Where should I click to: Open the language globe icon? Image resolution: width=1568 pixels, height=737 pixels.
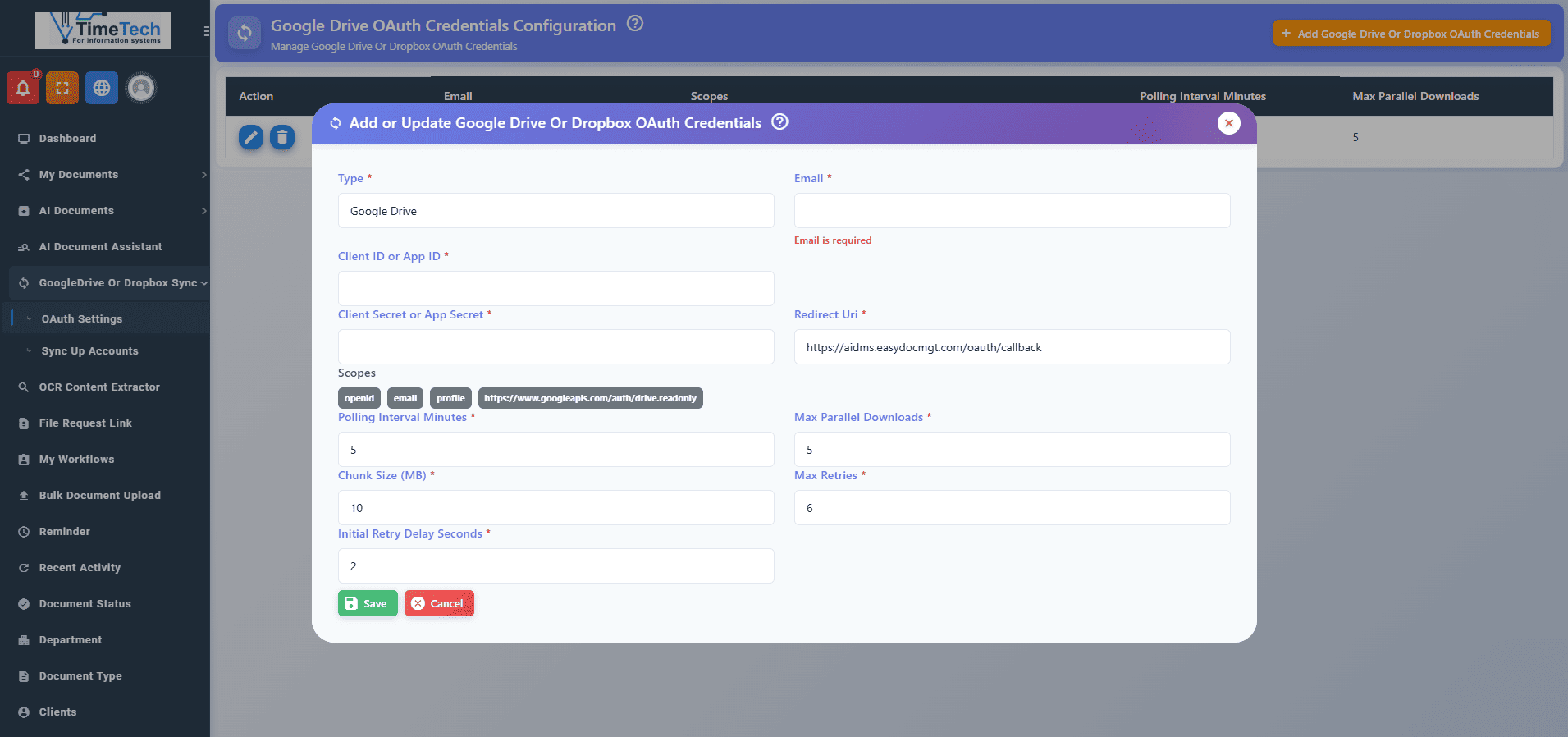[102, 88]
